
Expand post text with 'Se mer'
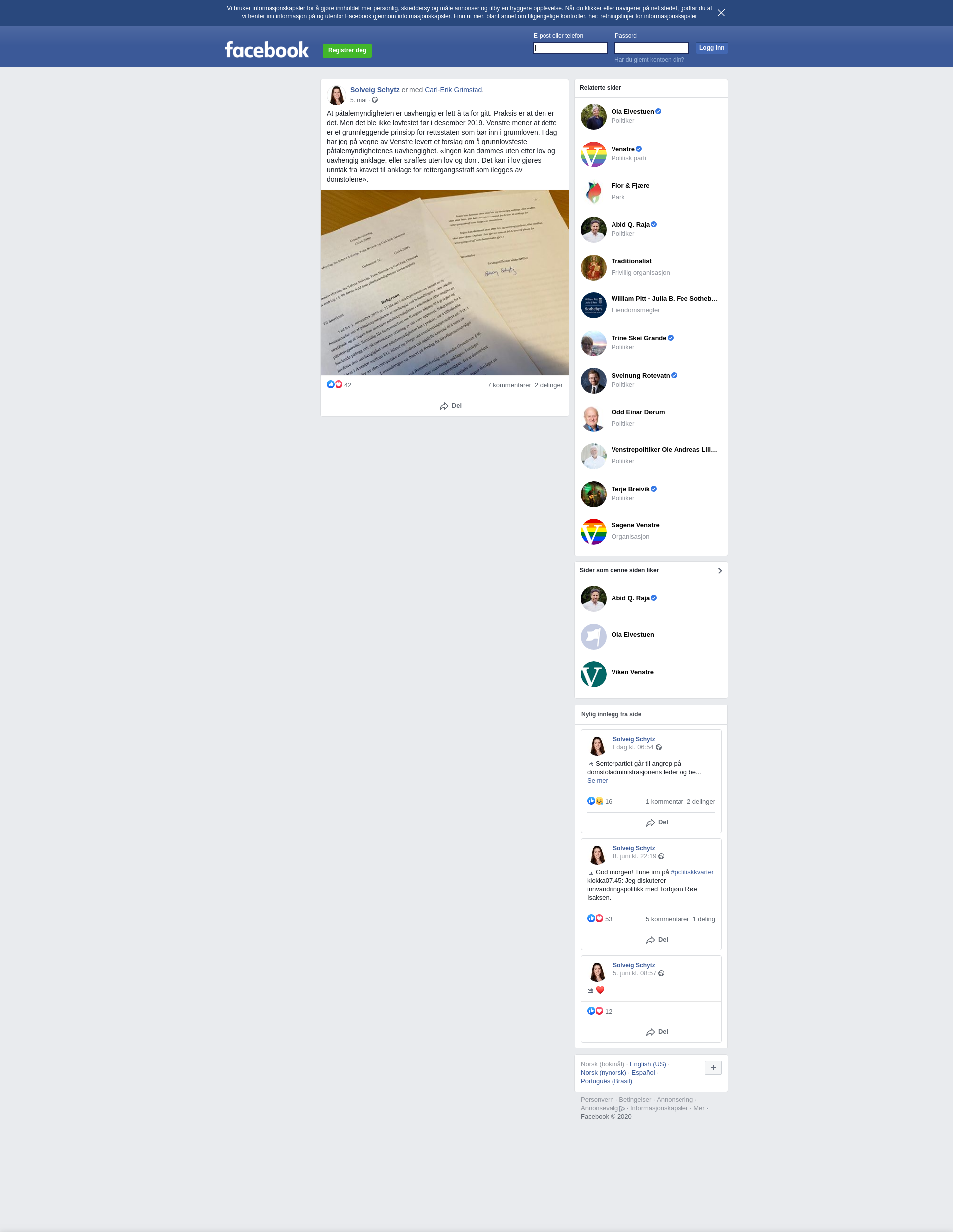(x=597, y=781)
